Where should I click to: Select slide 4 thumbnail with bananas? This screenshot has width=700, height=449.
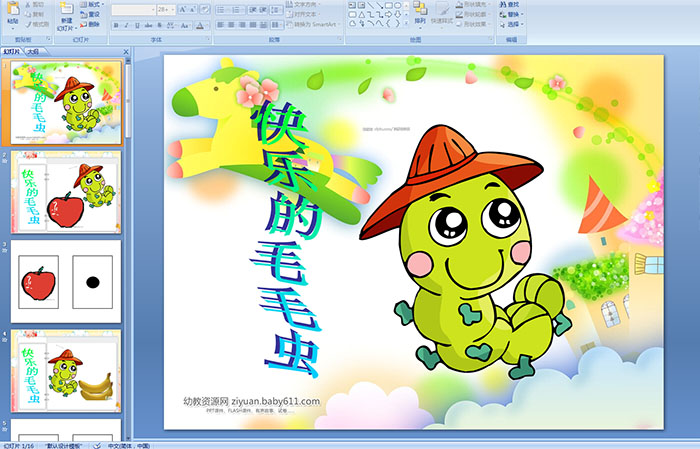66,370
